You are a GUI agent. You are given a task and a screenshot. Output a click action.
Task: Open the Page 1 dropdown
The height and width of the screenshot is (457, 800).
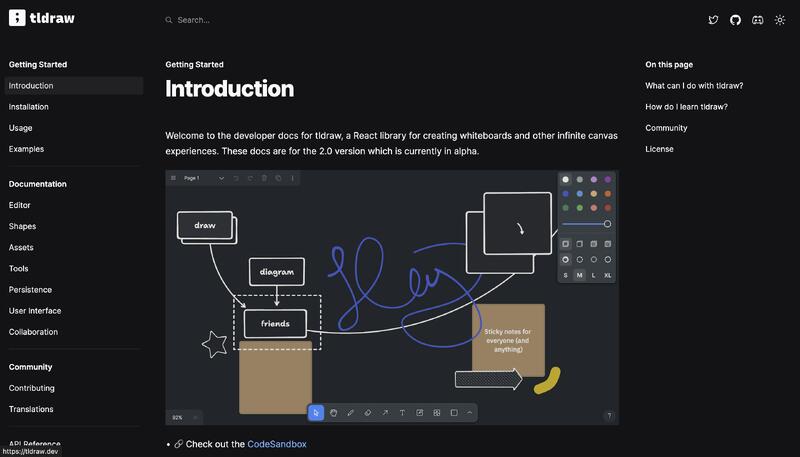[204, 178]
